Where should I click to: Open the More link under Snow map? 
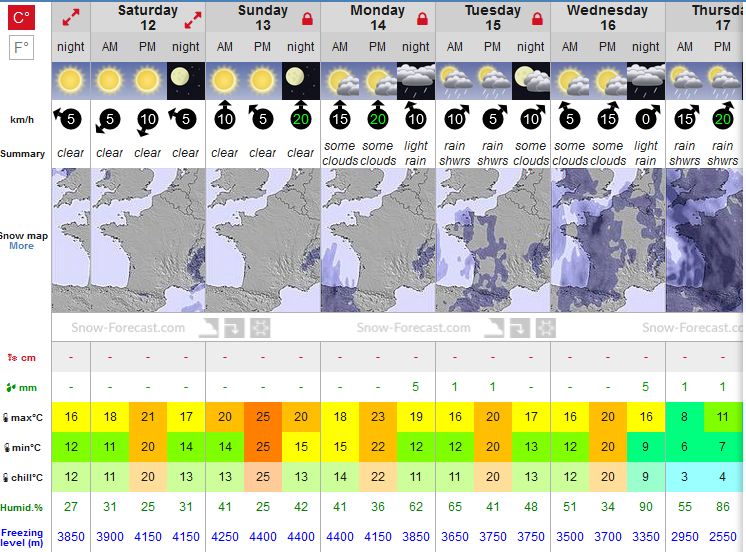[x=21, y=246]
